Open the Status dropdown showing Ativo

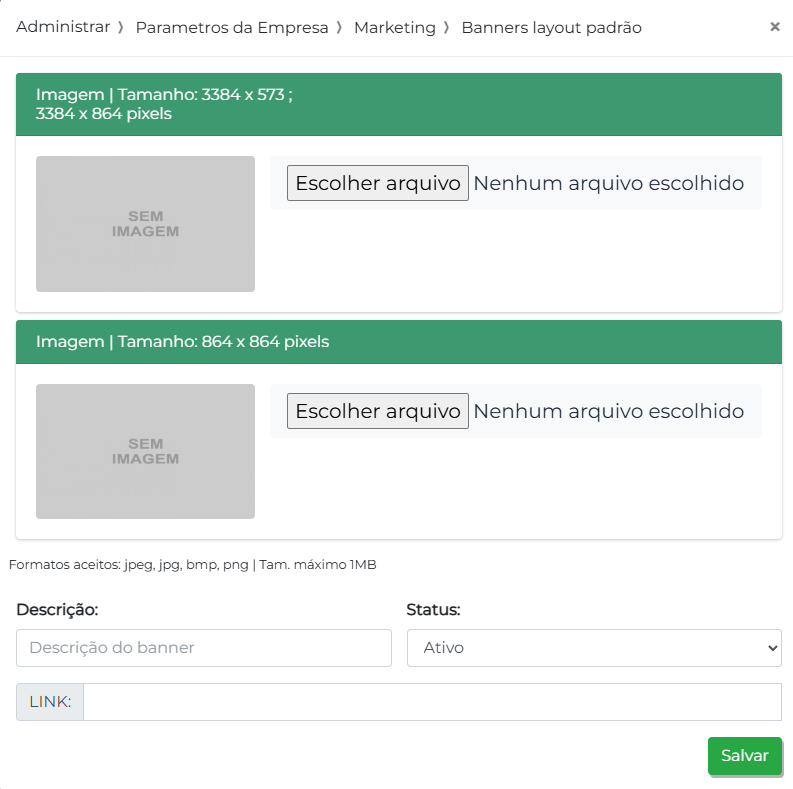[594, 648]
